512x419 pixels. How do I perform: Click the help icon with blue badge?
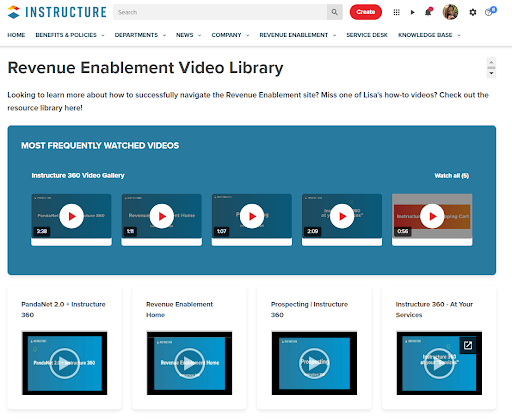490,12
